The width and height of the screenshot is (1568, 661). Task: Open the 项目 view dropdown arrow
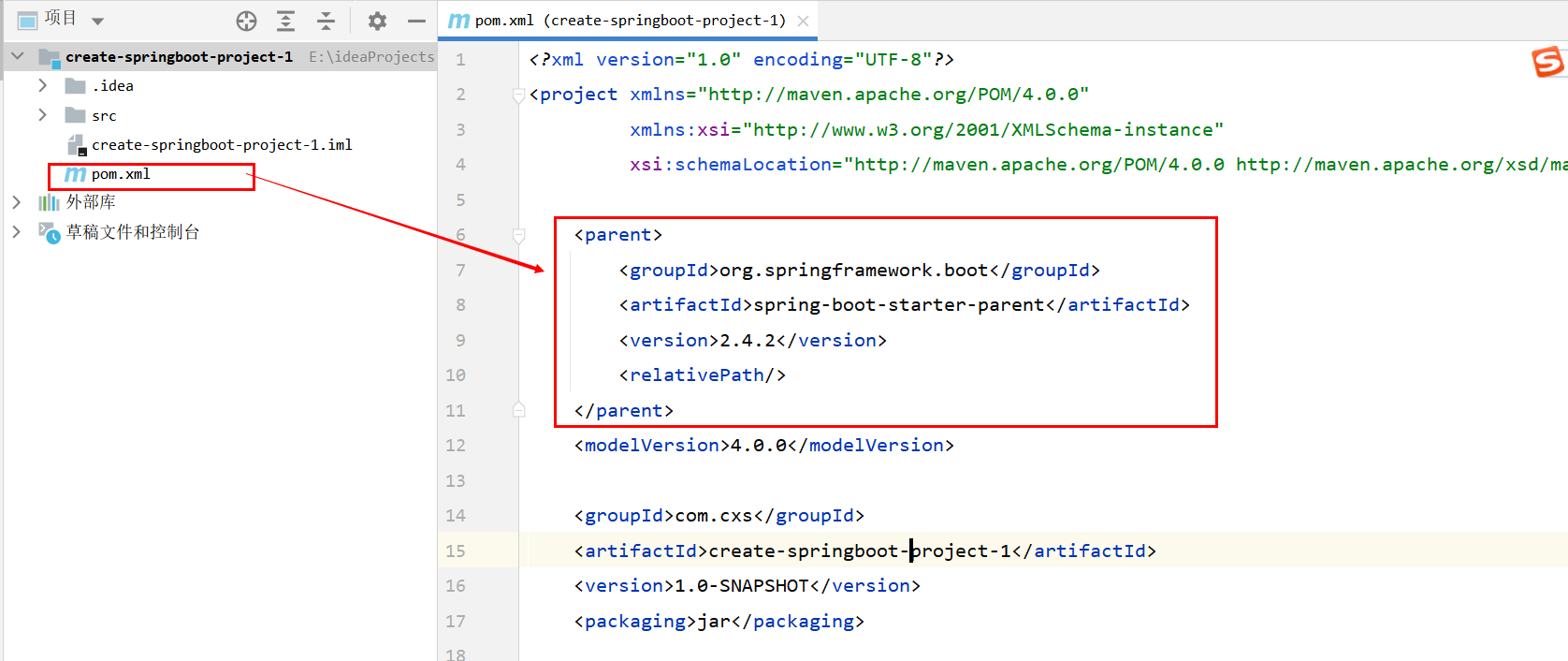point(97,21)
